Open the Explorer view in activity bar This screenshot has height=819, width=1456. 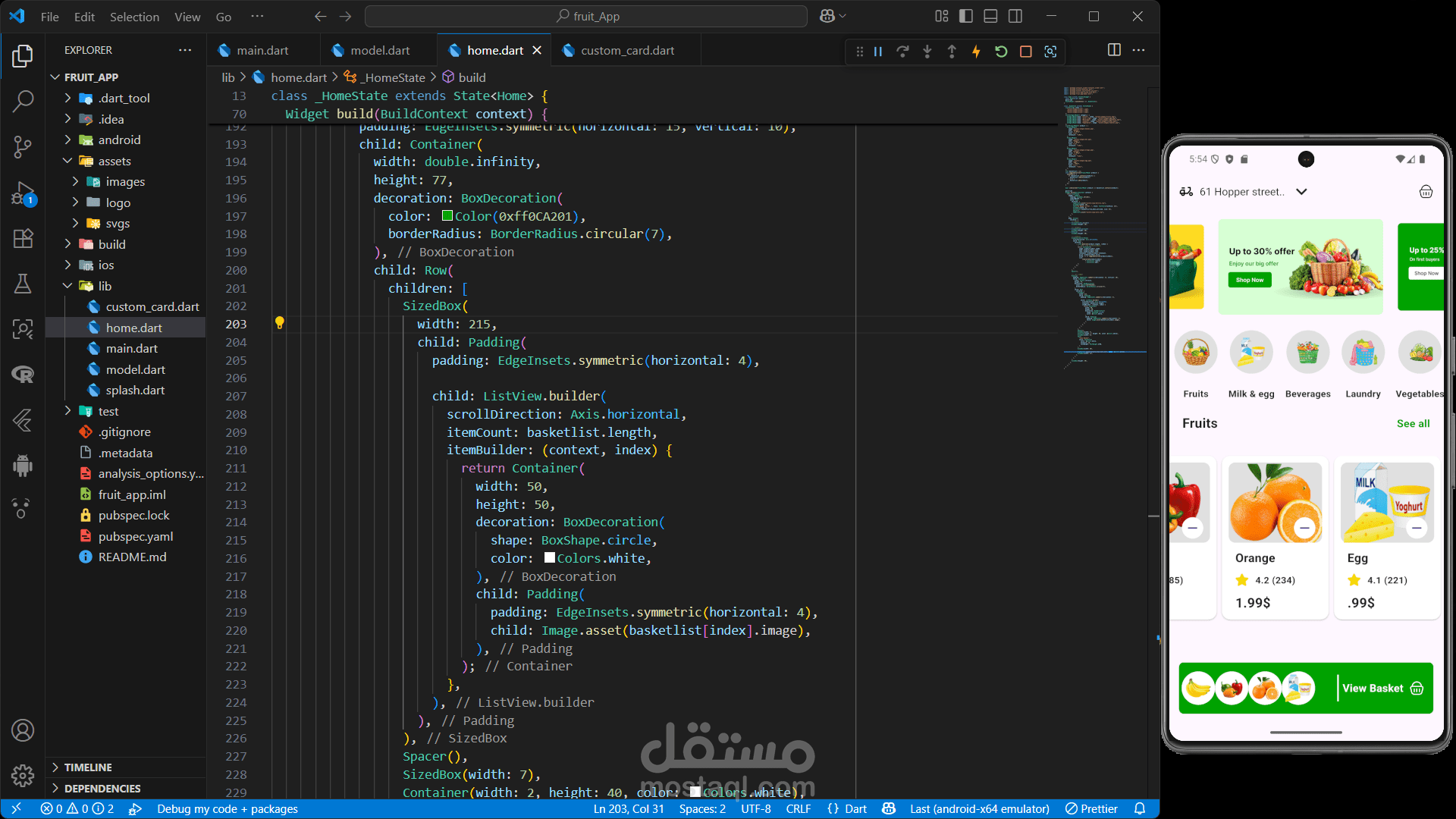click(x=23, y=56)
